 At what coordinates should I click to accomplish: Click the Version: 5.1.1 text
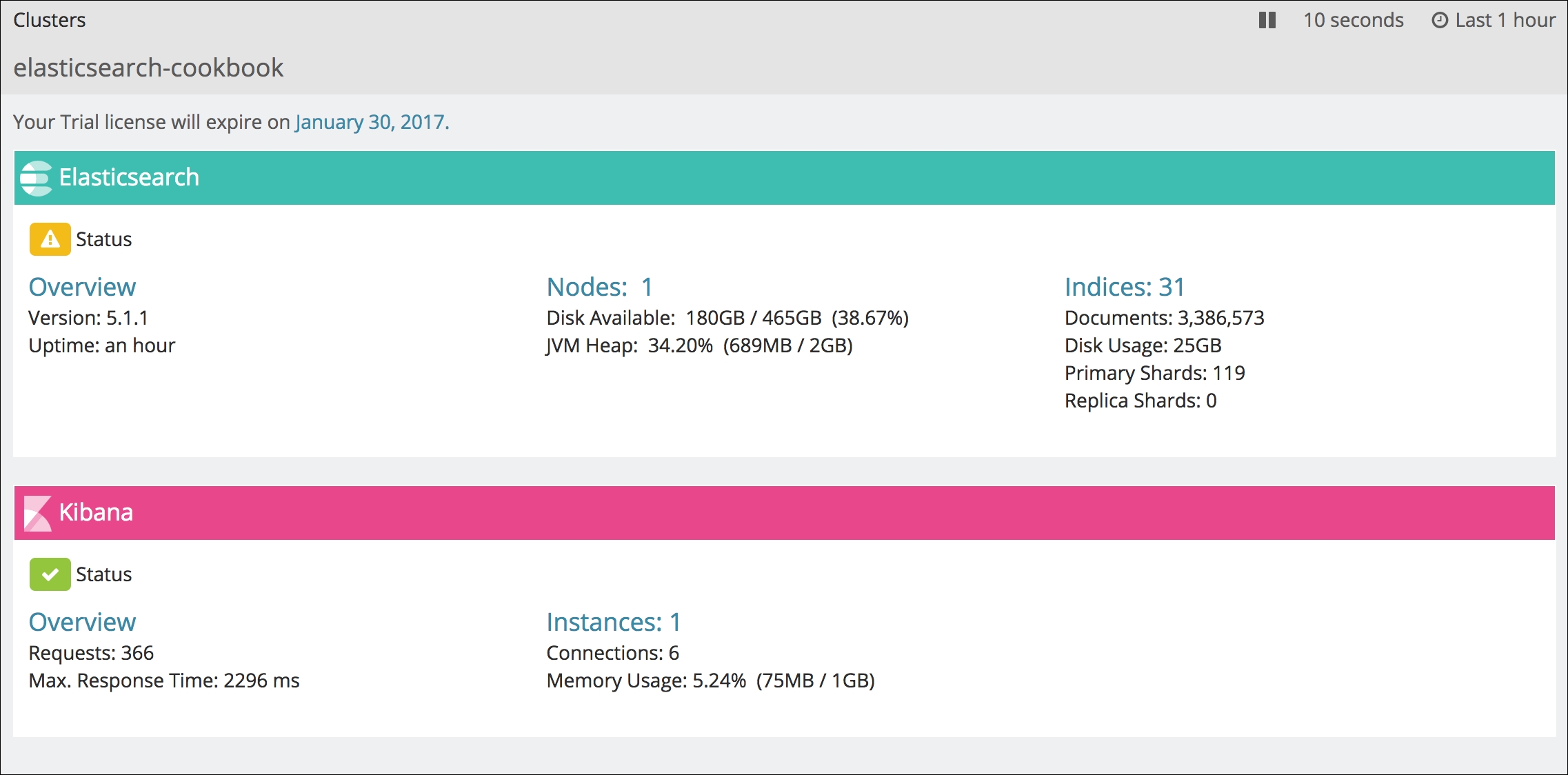(88, 318)
